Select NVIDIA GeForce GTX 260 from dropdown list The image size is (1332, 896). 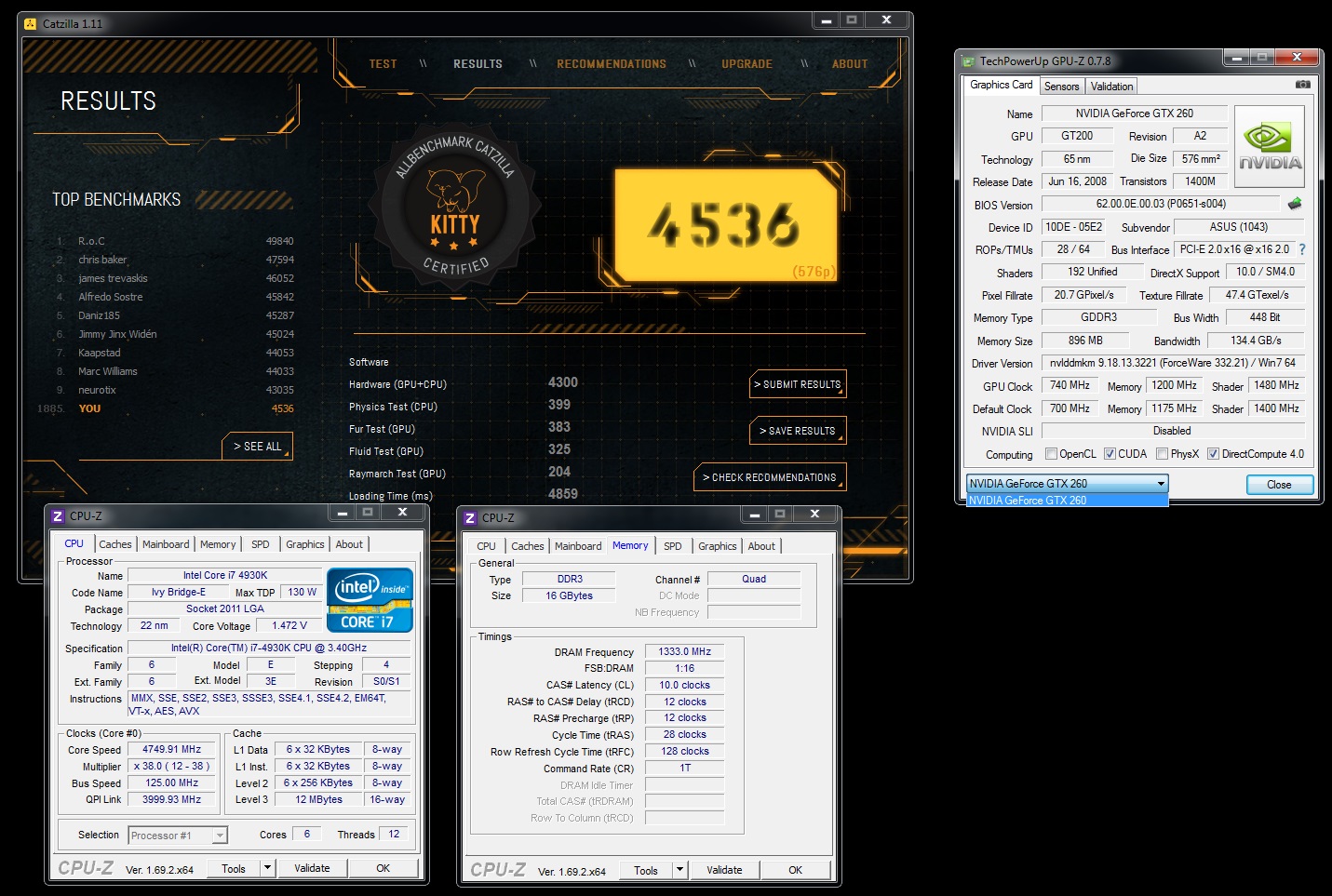click(1067, 501)
